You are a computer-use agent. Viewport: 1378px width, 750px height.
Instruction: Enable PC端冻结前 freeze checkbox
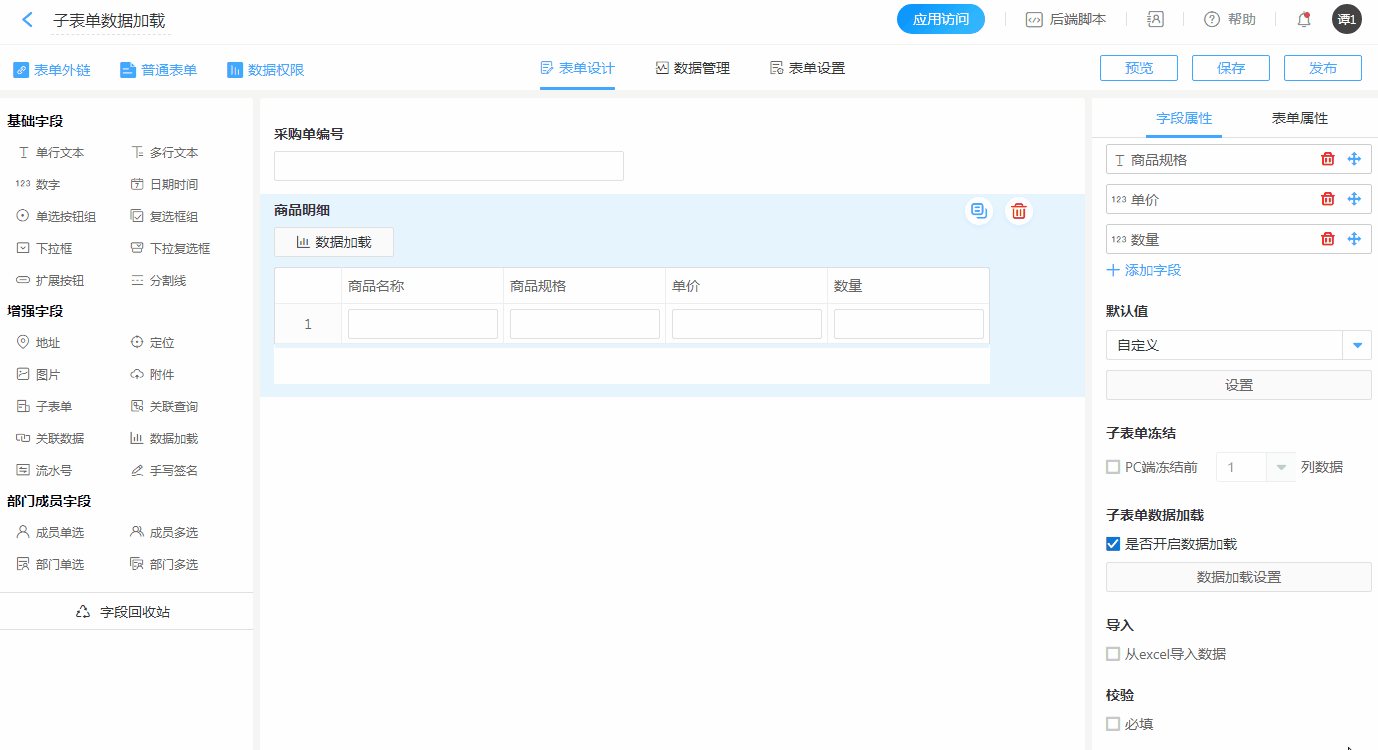coord(1113,467)
